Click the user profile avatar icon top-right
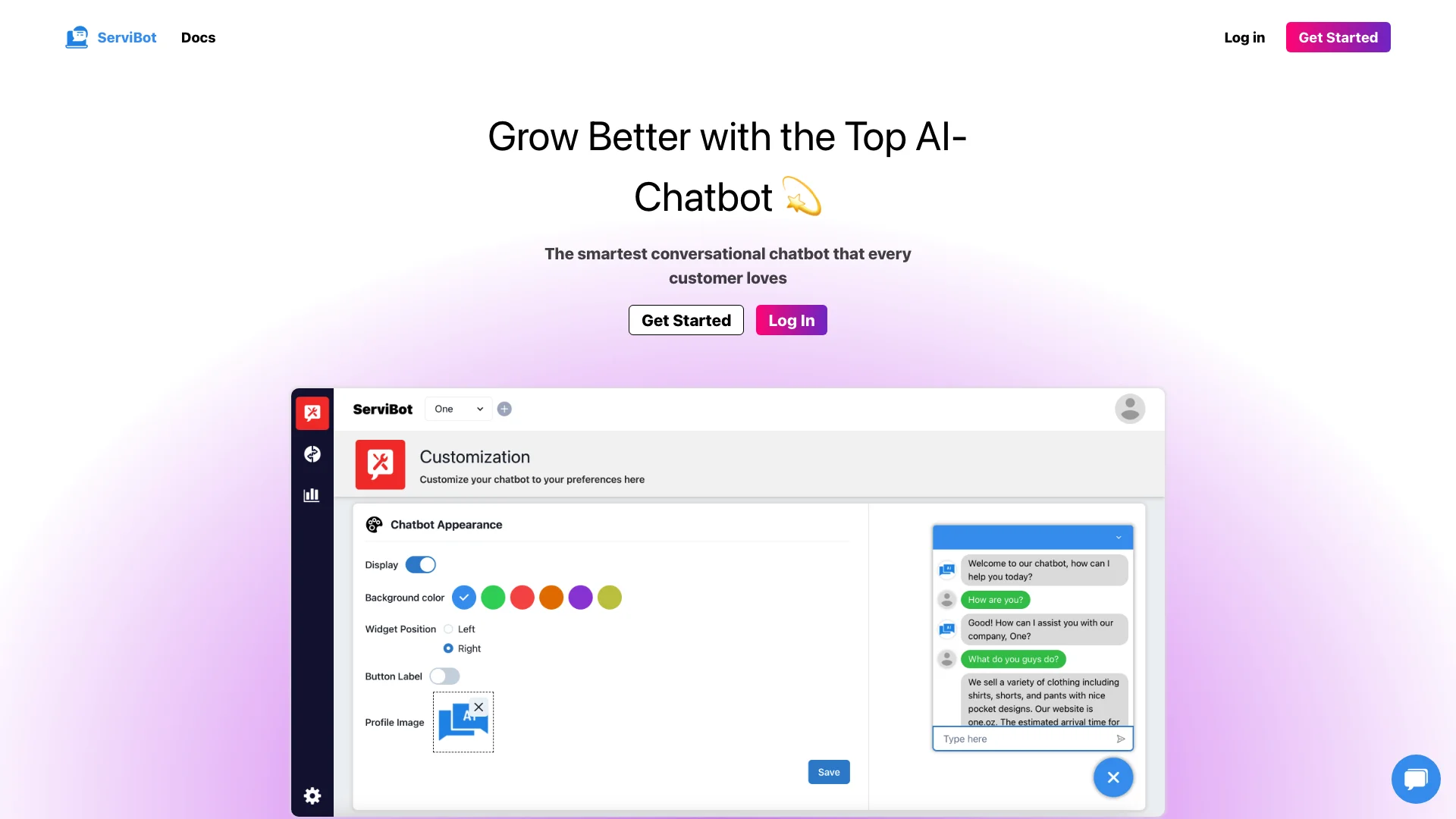1456x819 pixels. click(x=1129, y=409)
